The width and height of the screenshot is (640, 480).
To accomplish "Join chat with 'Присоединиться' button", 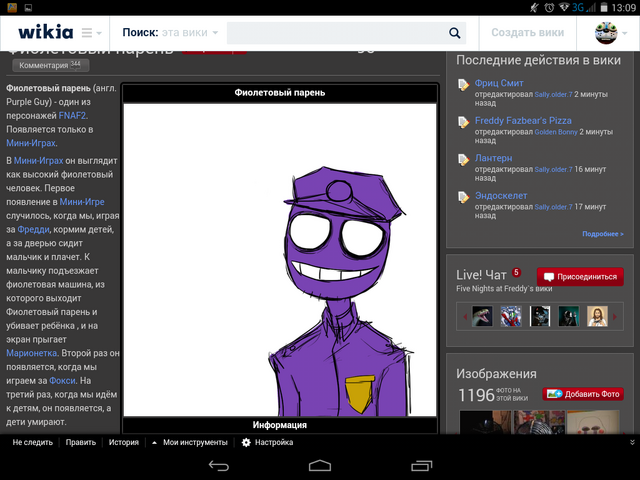I will (x=580, y=277).
